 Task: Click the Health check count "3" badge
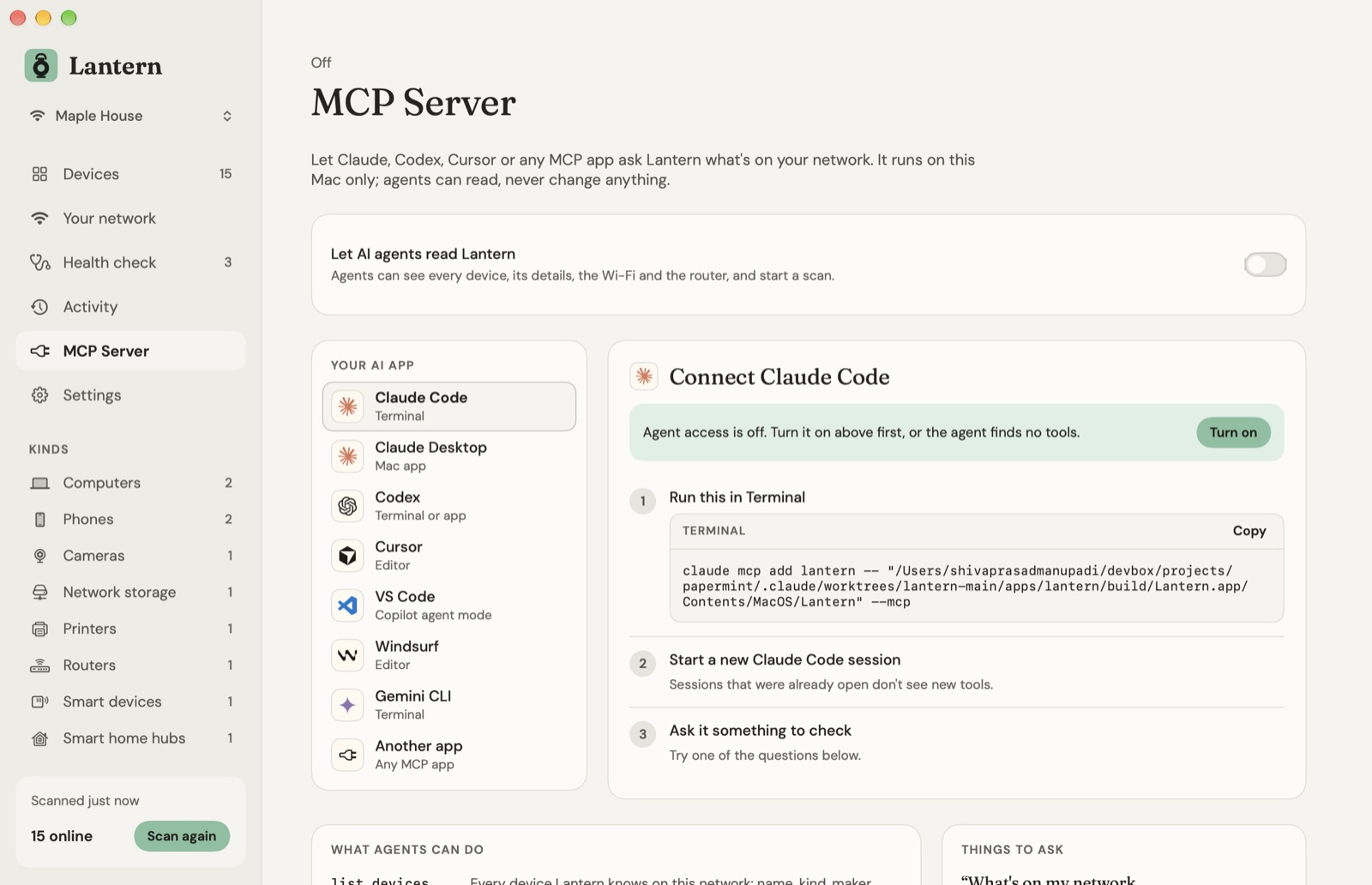coord(228,262)
